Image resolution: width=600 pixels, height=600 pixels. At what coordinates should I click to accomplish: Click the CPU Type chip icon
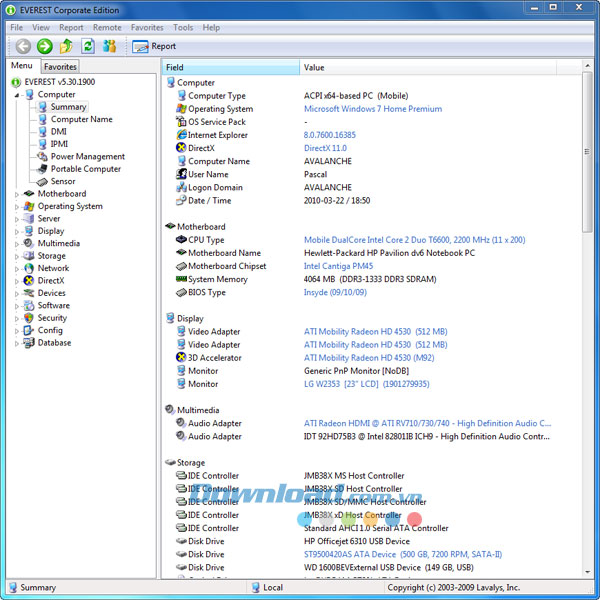pos(181,240)
